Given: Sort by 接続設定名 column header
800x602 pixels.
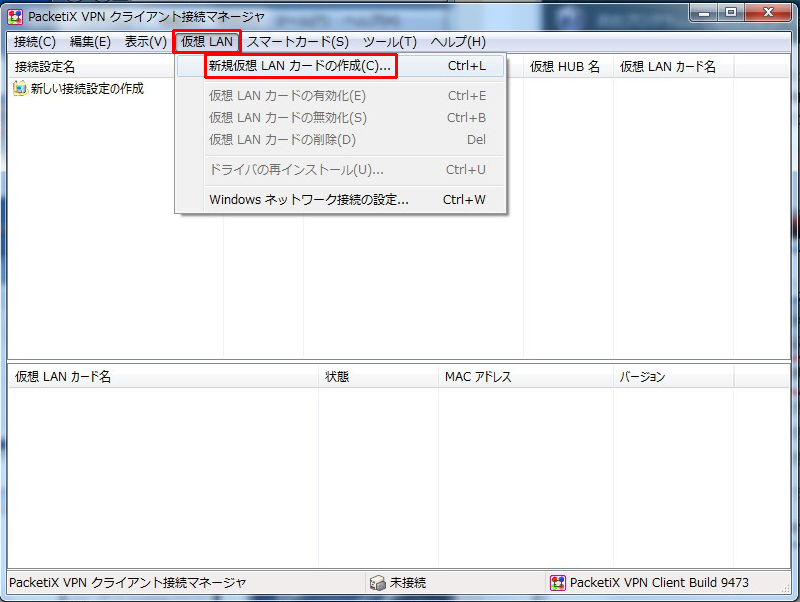Looking at the screenshot, I should 45,67.
